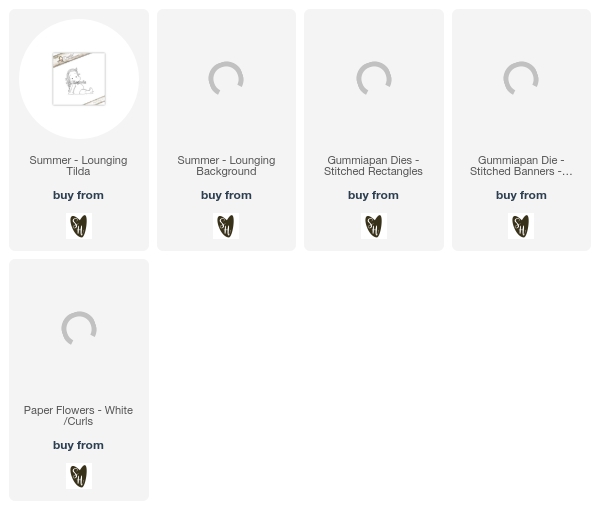This screenshot has width=600, height=509.
Task: Open the Paper Flowers - White /Curls link
Action: click(78, 416)
